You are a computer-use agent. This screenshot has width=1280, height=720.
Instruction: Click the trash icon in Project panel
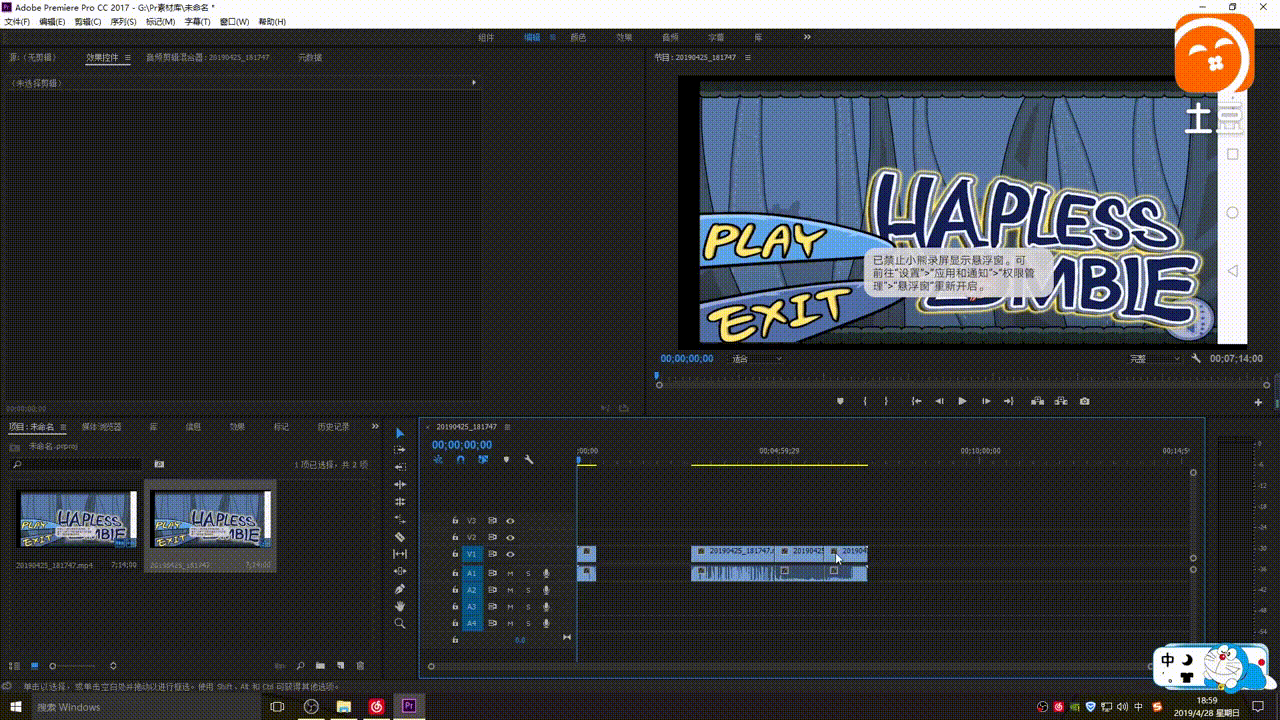point(360,666)
